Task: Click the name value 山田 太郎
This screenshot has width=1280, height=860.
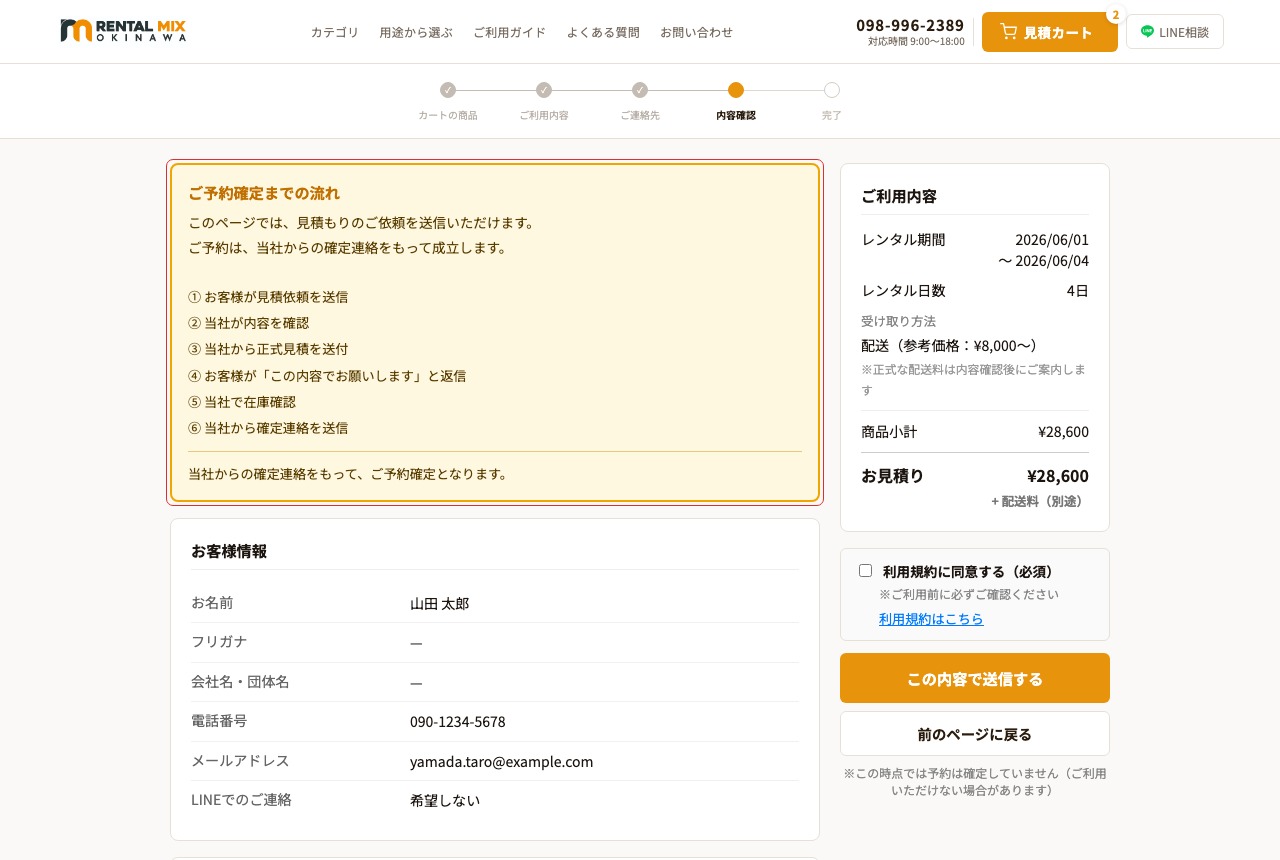Action: click(x=439, y=603)
